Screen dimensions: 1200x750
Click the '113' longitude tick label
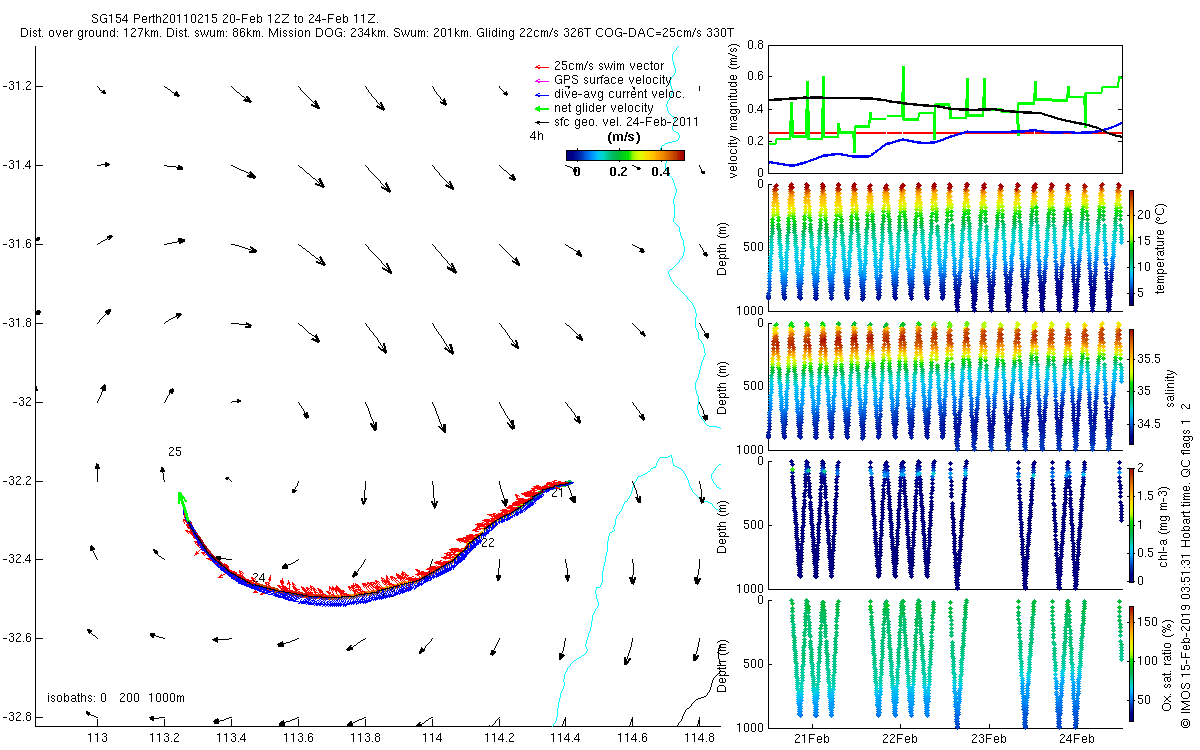click(97, 738)
